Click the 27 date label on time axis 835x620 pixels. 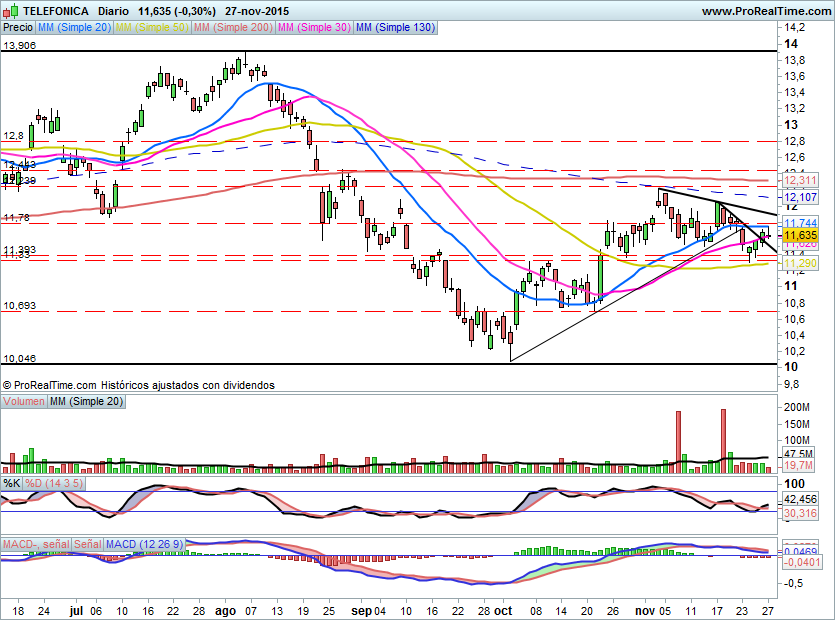pyautogui.click(x=767, y=611)
